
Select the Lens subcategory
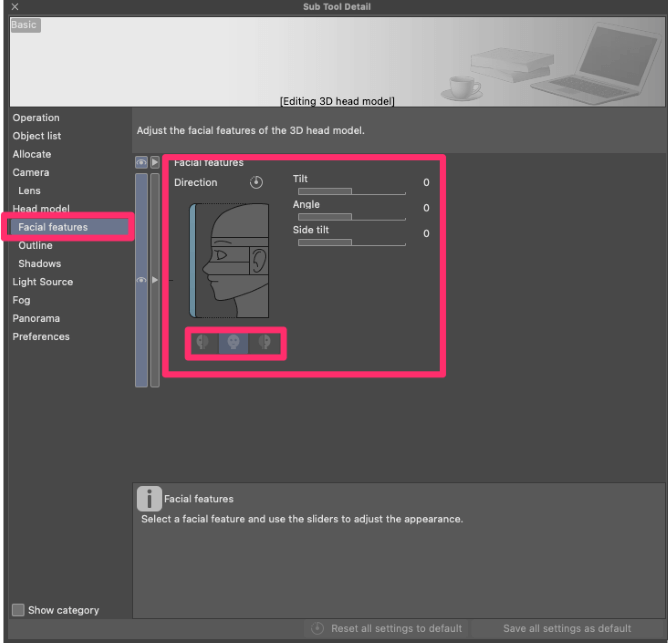(29, 190)
